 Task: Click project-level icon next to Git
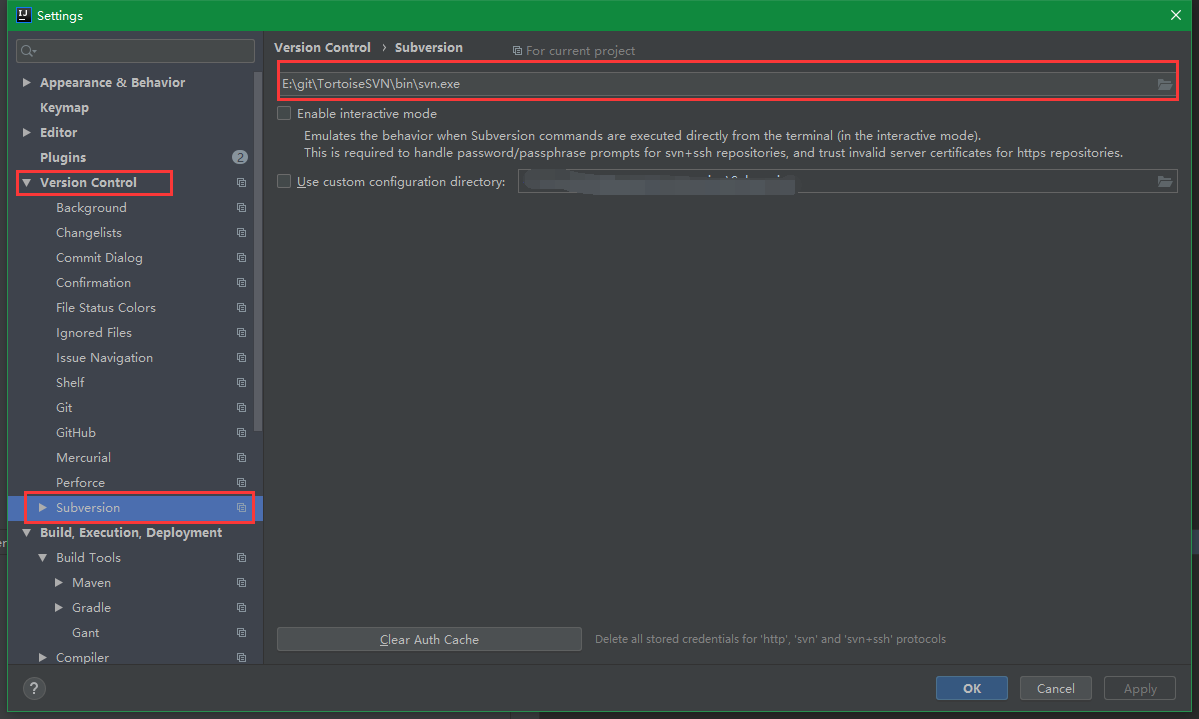(x=242, y=408)
